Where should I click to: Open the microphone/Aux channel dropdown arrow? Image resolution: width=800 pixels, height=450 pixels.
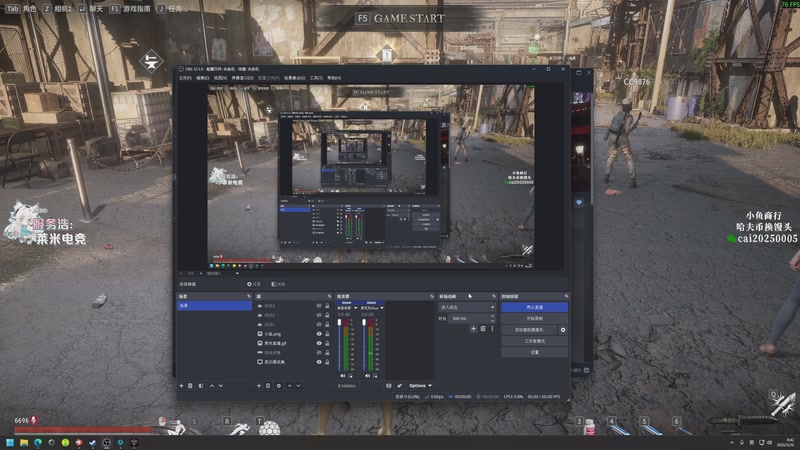(x=382, y=308)
